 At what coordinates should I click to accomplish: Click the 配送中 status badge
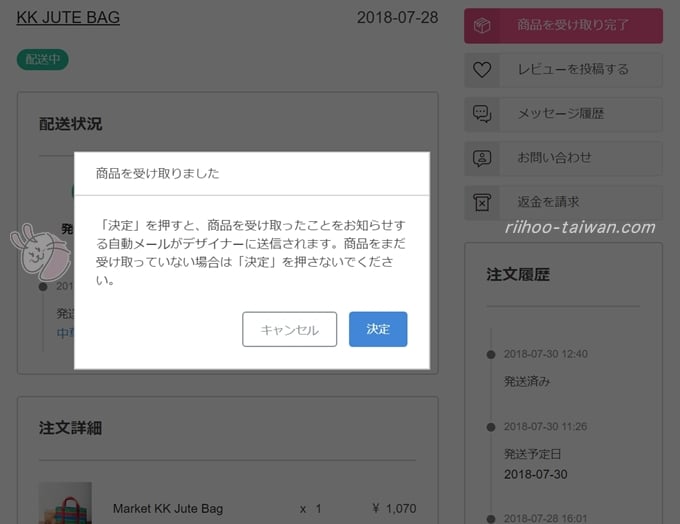[42, 59]
